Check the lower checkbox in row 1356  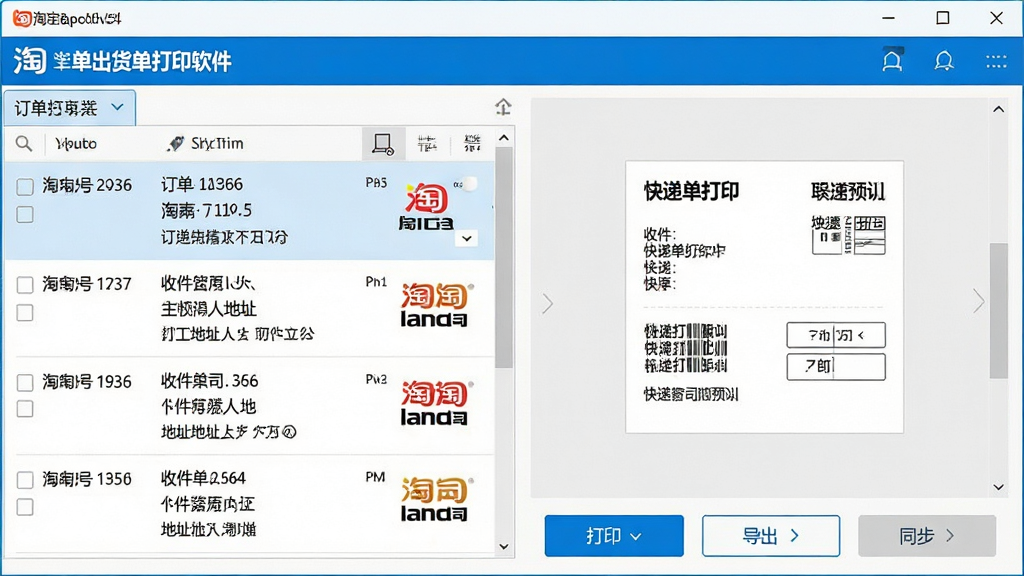click(x=25, y=507)
